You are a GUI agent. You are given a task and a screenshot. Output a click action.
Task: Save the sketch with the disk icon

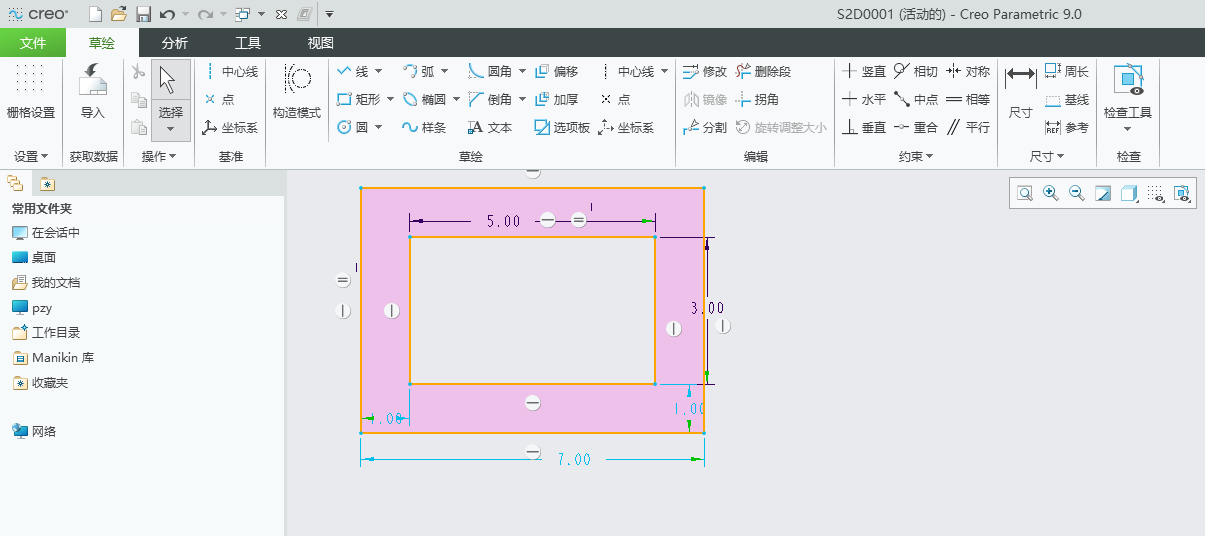point(143,14)
